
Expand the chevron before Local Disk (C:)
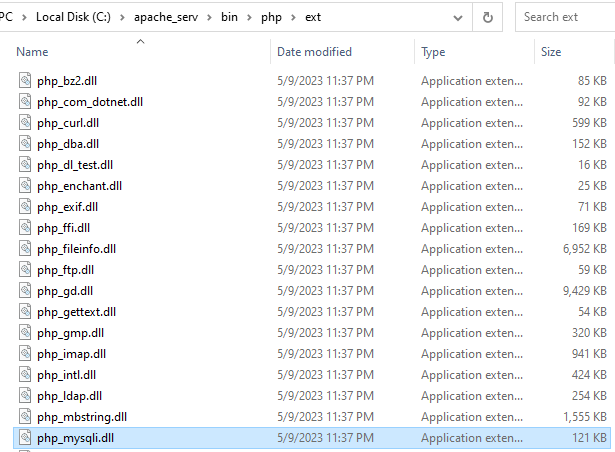click(x=24, y=18)
